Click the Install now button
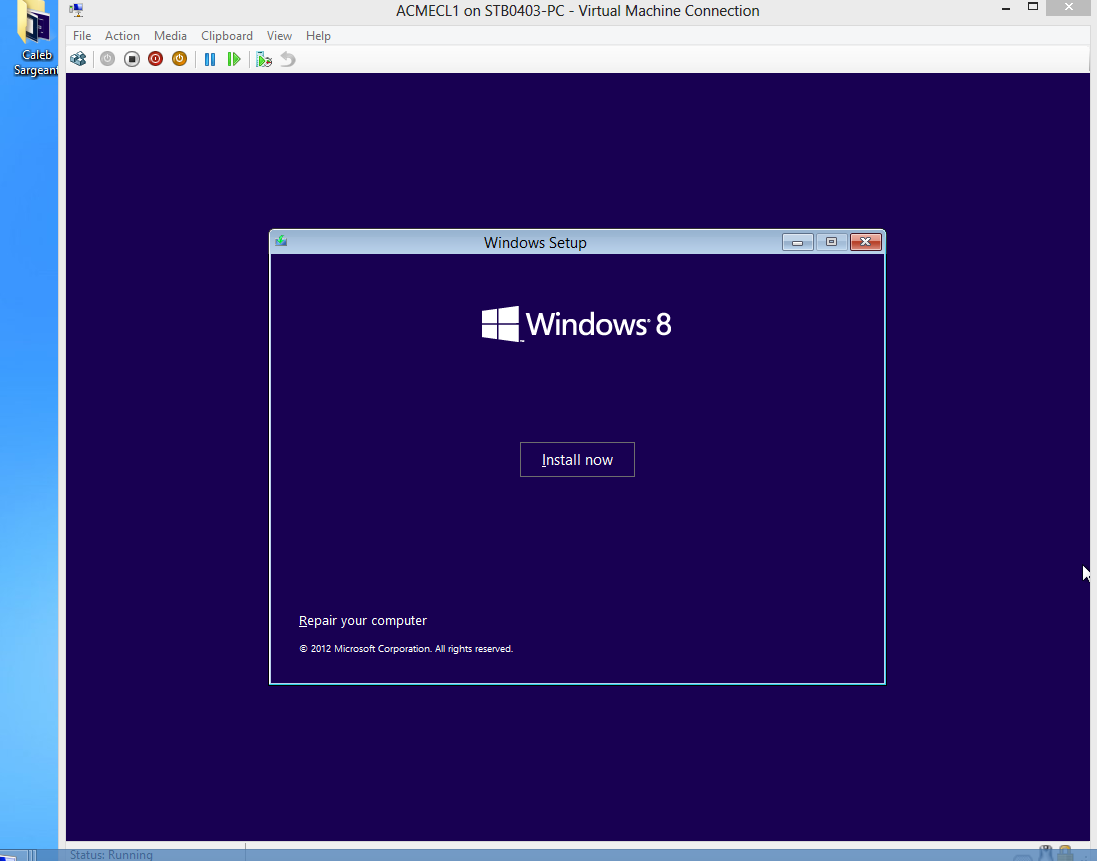Viewport: 1097px width, 861px height. pyautogui.click(x=577, y=460)
